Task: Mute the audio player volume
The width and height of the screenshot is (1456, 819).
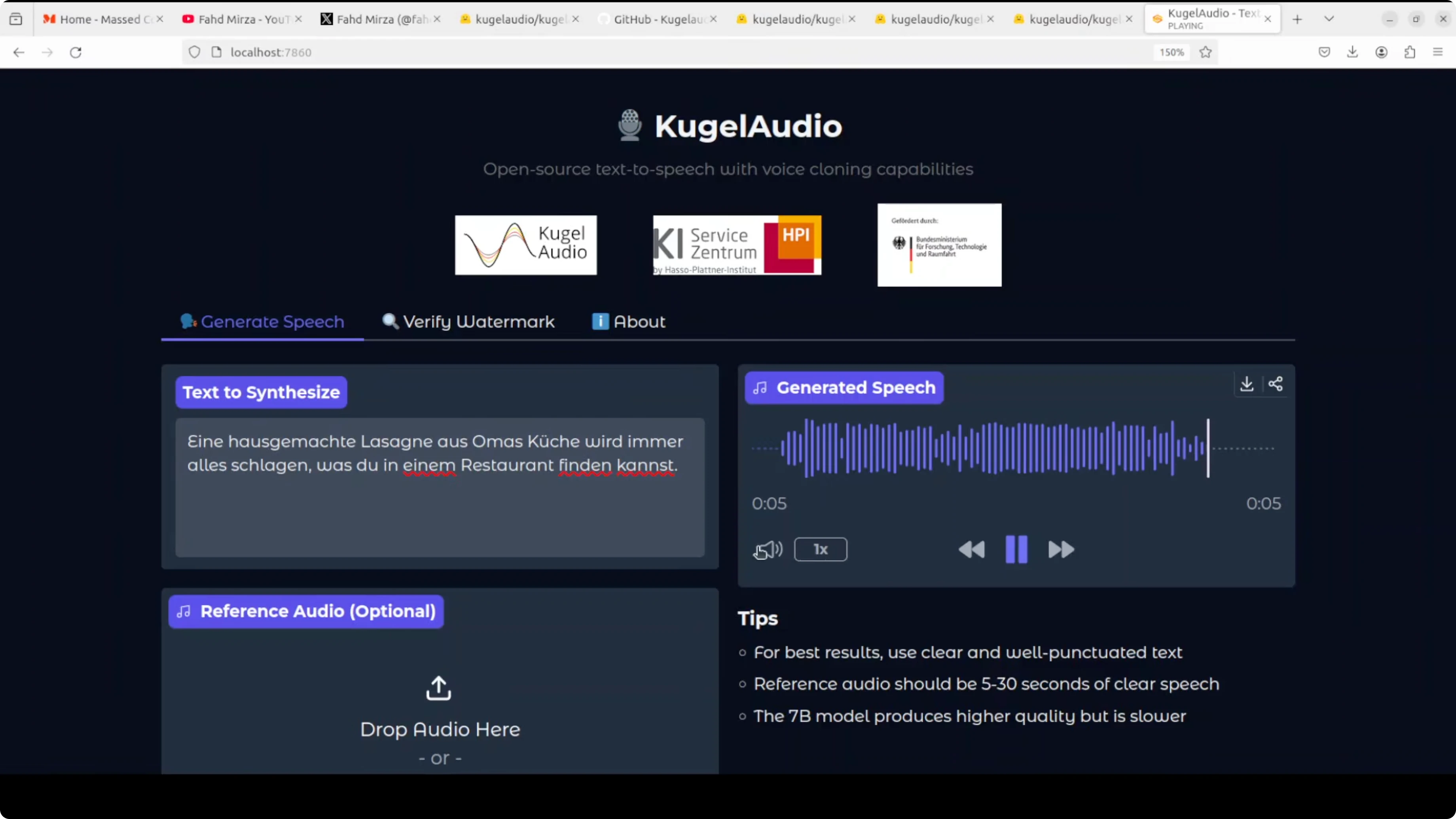Action: coord(769,550)
